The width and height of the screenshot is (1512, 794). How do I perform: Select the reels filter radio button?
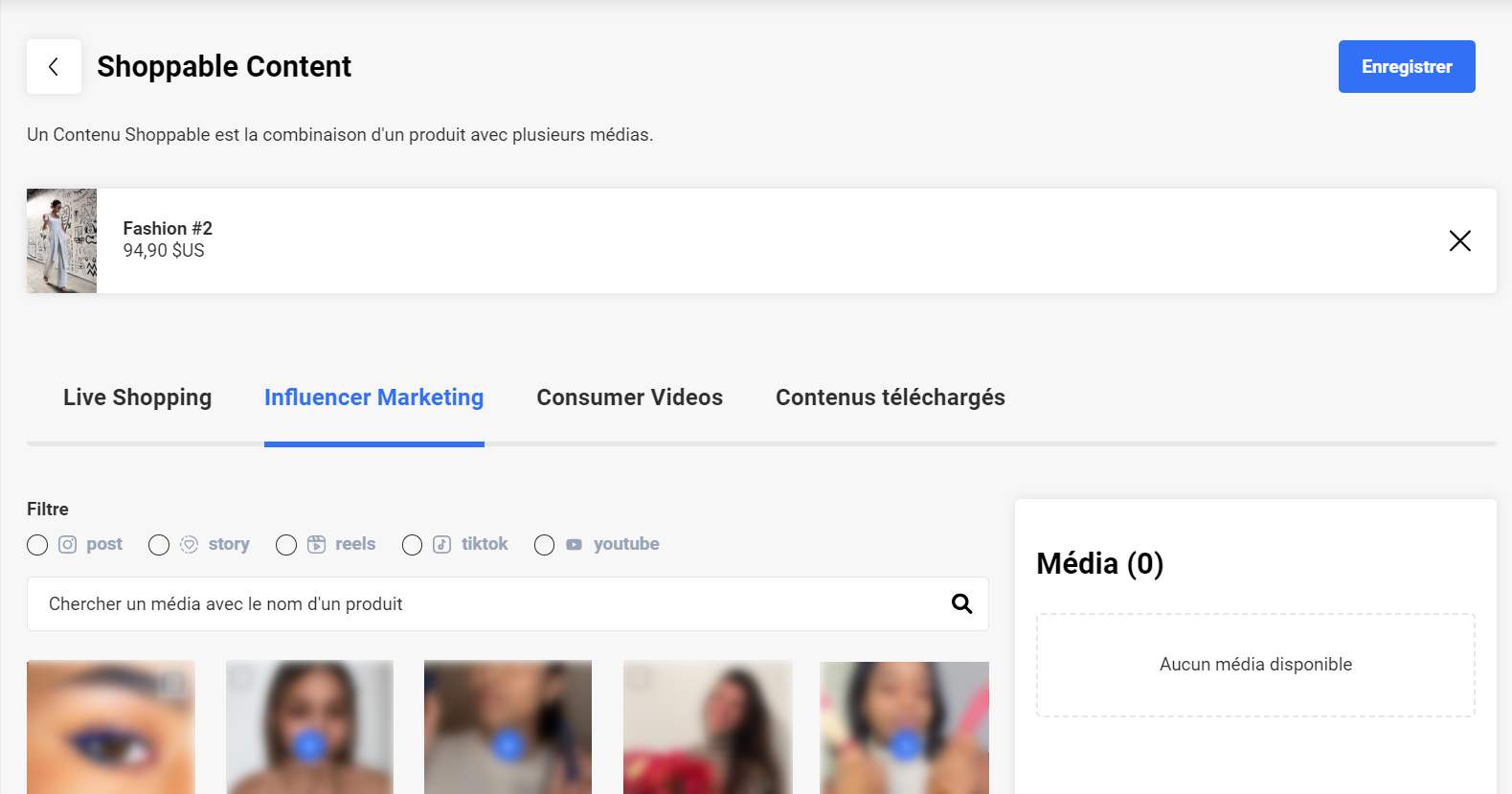click(286, 545)
